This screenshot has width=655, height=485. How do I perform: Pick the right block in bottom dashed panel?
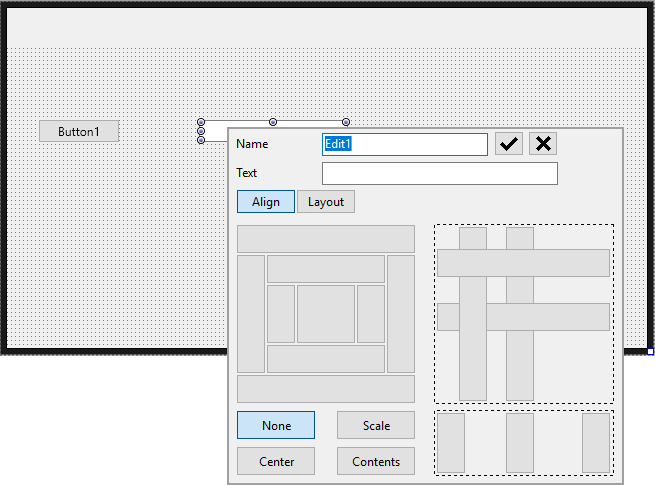pos(596,443)
